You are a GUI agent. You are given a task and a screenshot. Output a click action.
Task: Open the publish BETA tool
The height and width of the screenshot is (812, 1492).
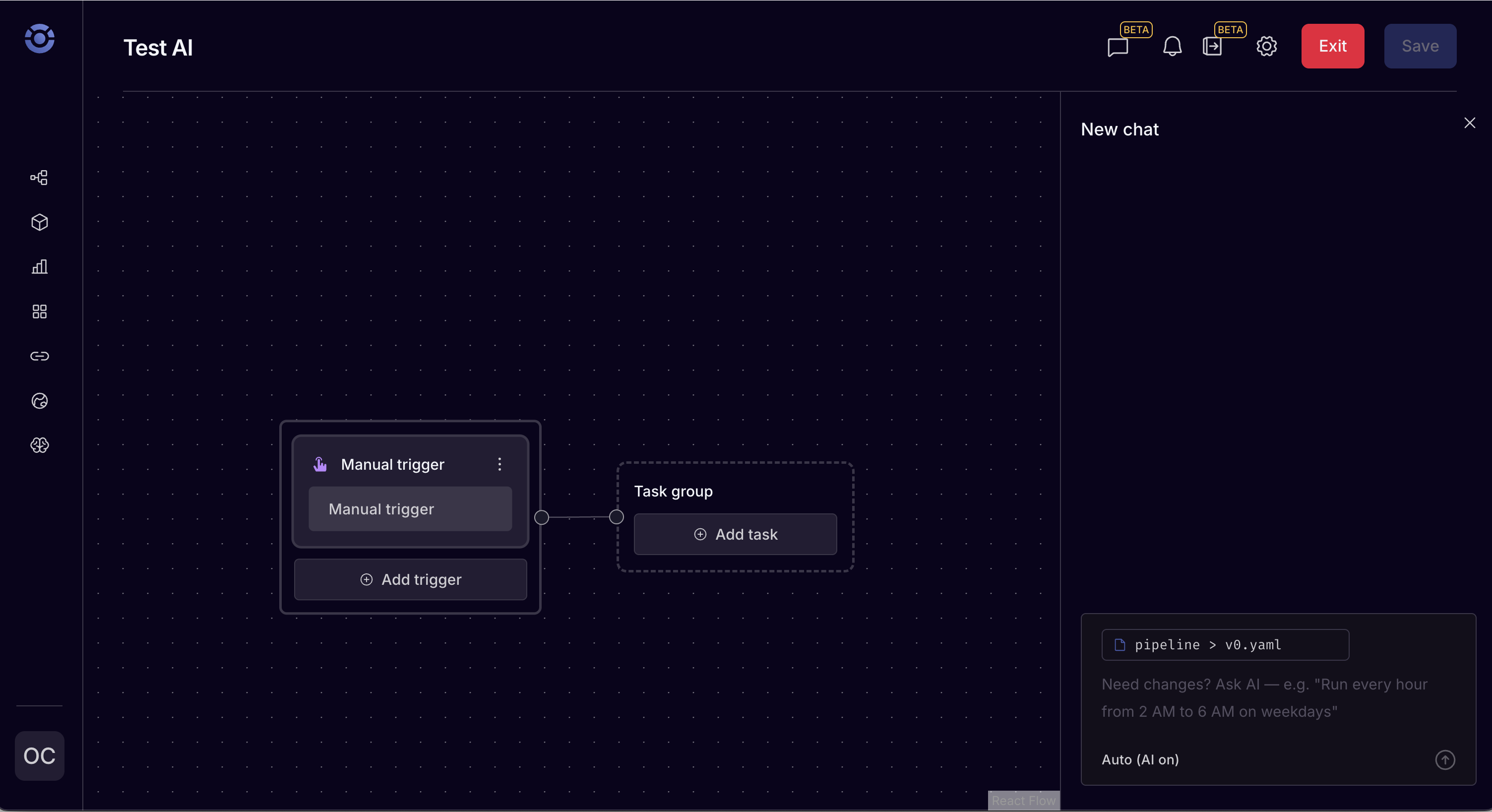pyautogui.click(x=1212, y=46)
